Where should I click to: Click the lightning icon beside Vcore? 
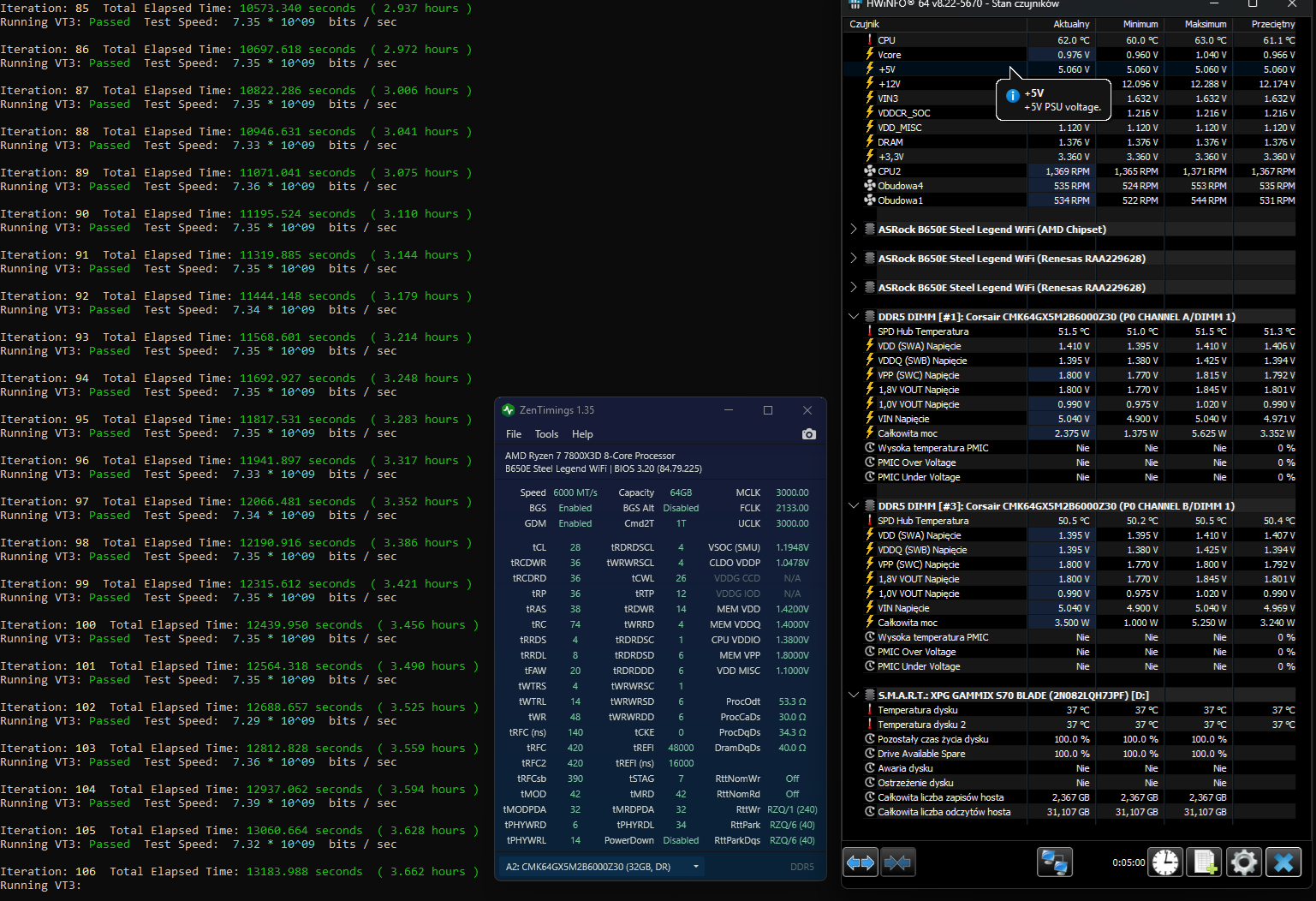click(870, 55)
